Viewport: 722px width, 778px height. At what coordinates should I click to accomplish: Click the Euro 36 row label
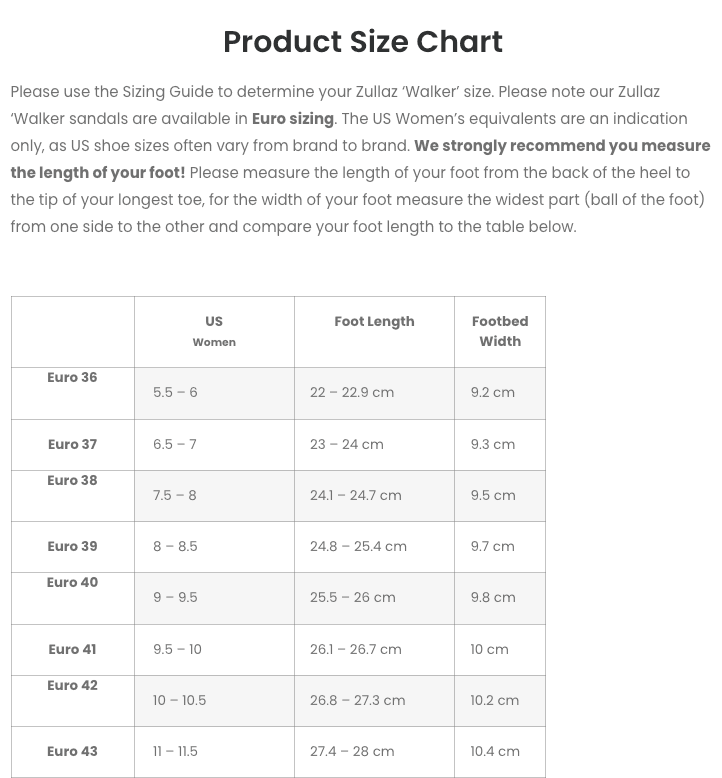[x=72, y=377]
